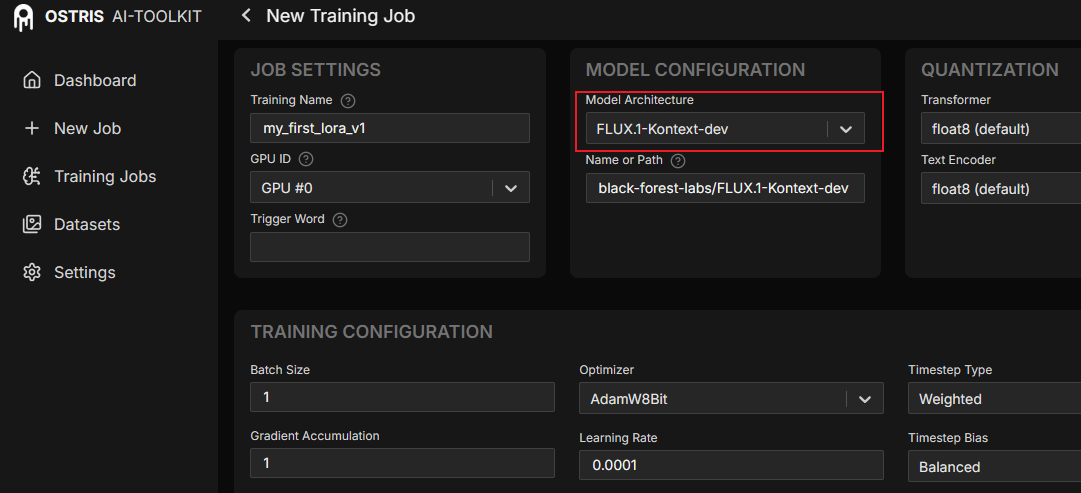This screenshot has width=1081, height=493.
Task: Click help icon next to Trigger Word
Action: pos(340,220)
